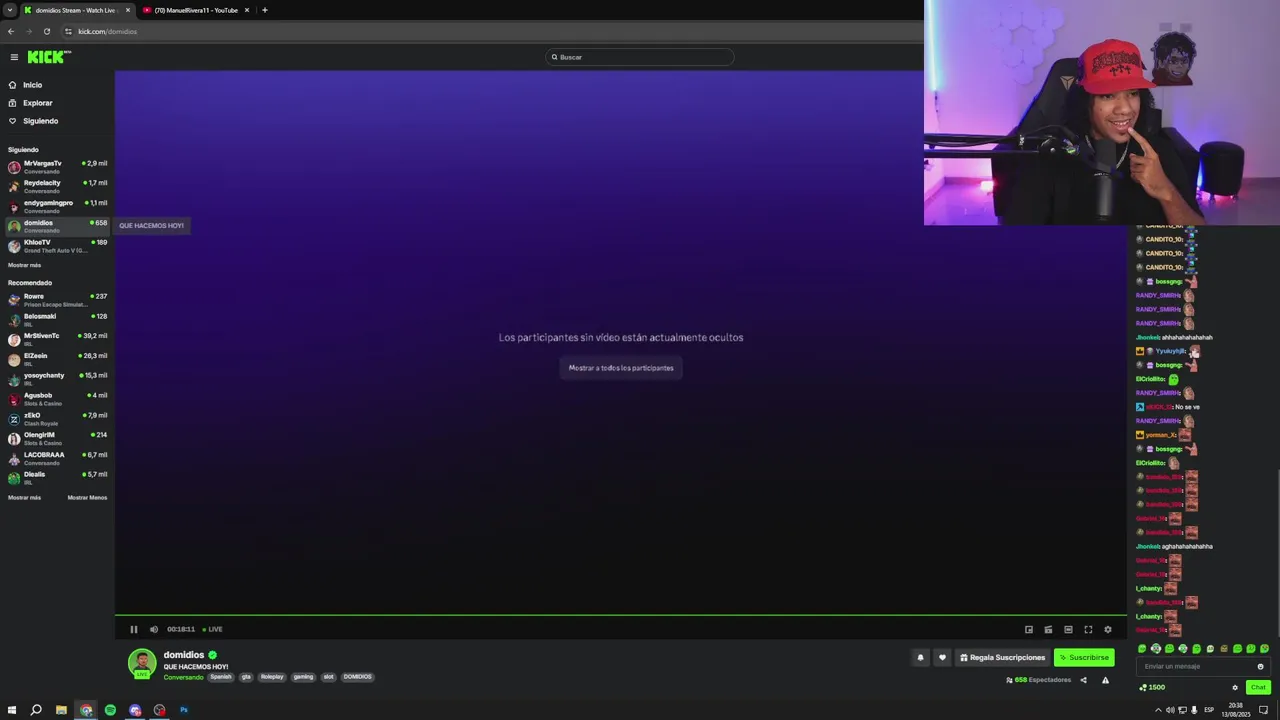Open the video player settings gear
1280x720 pixels.
coord(1107,629)
